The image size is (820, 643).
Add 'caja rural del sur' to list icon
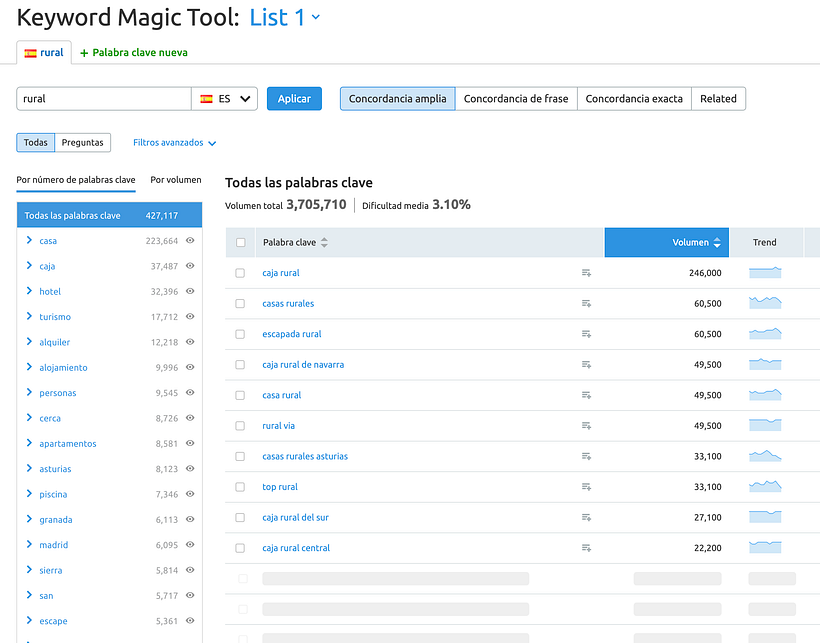coord(586,518)
